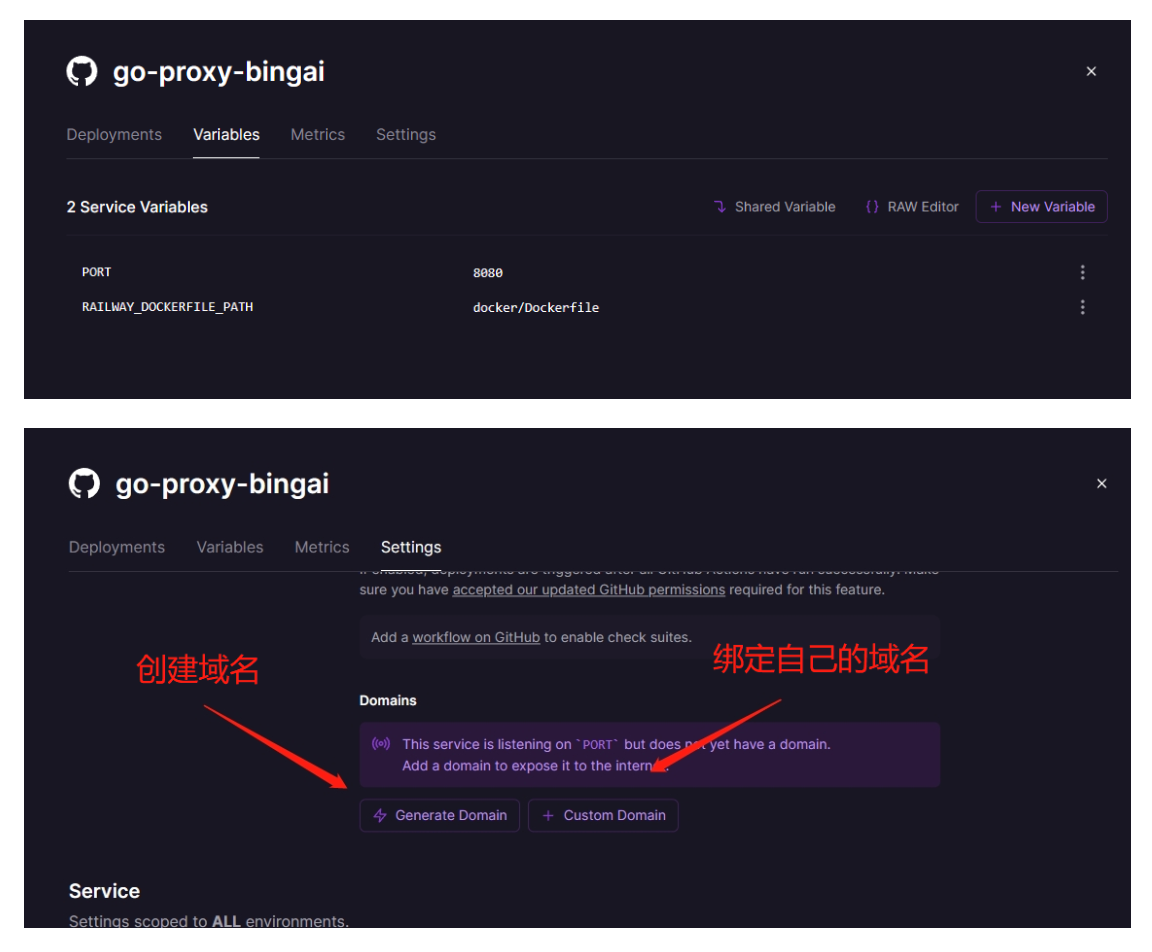
Task: Open the Metrics tab in top panel
Action: [x=317, y=135]
